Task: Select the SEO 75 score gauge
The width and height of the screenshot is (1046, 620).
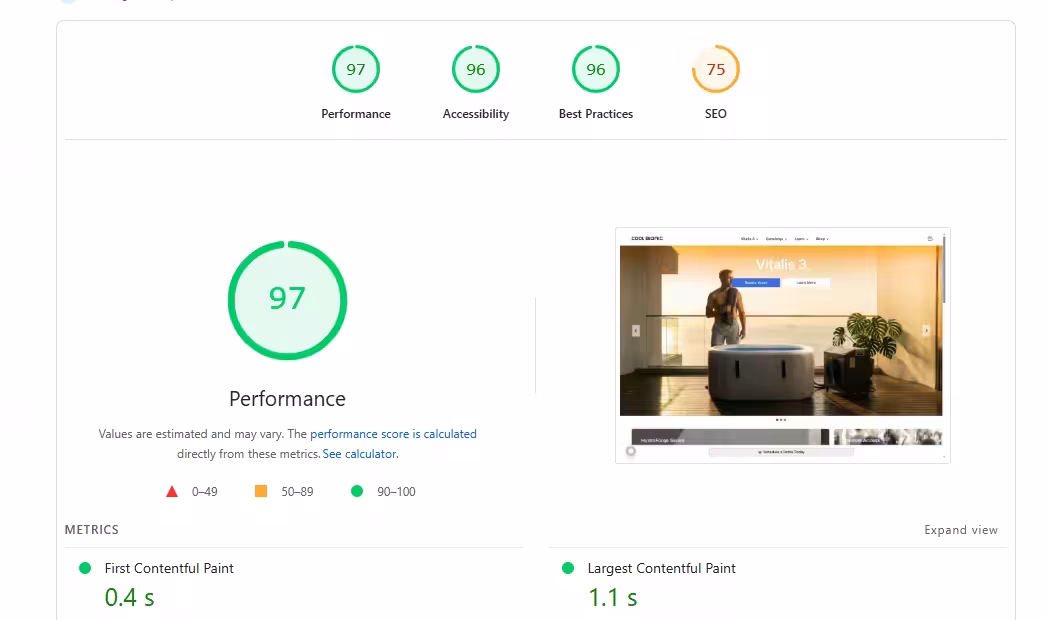Action: click(x=716, y=69)
